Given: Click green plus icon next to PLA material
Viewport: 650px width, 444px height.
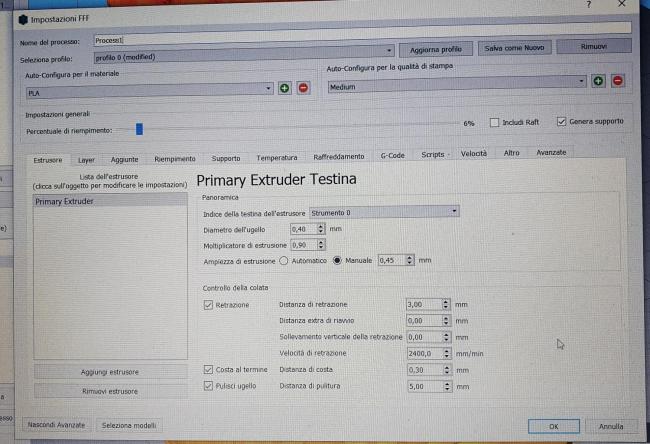Looking at the screenshot, I should pyautogui.click(x=285, y=89).
